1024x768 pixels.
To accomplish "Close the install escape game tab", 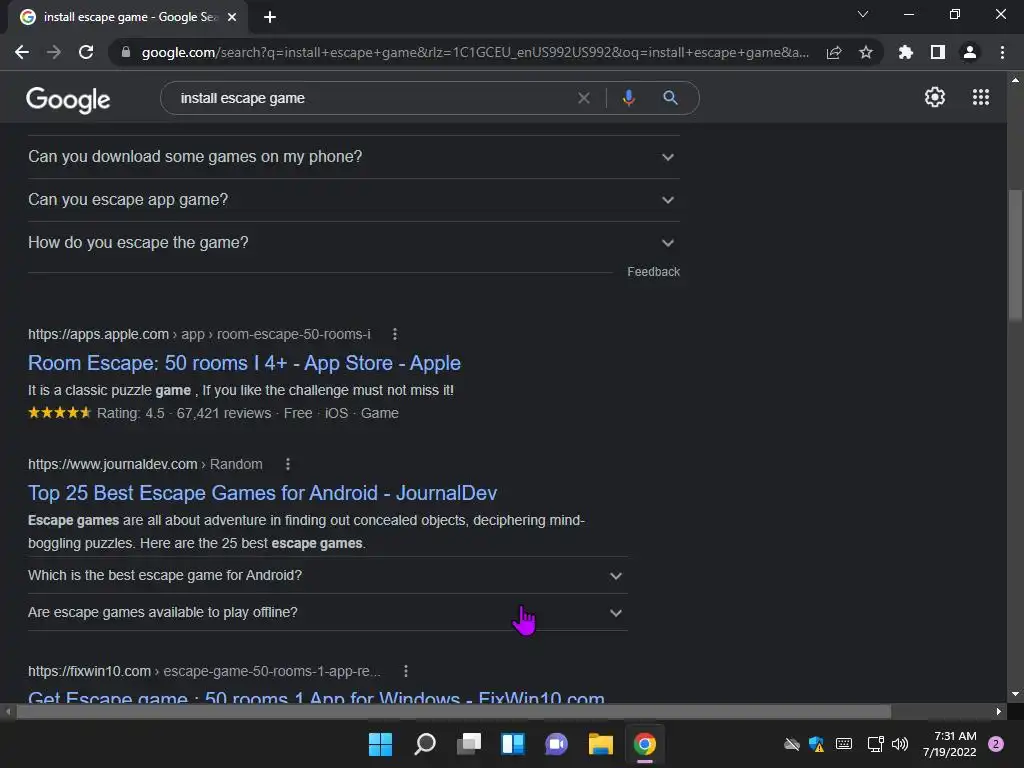I will (x=232, y=17).
